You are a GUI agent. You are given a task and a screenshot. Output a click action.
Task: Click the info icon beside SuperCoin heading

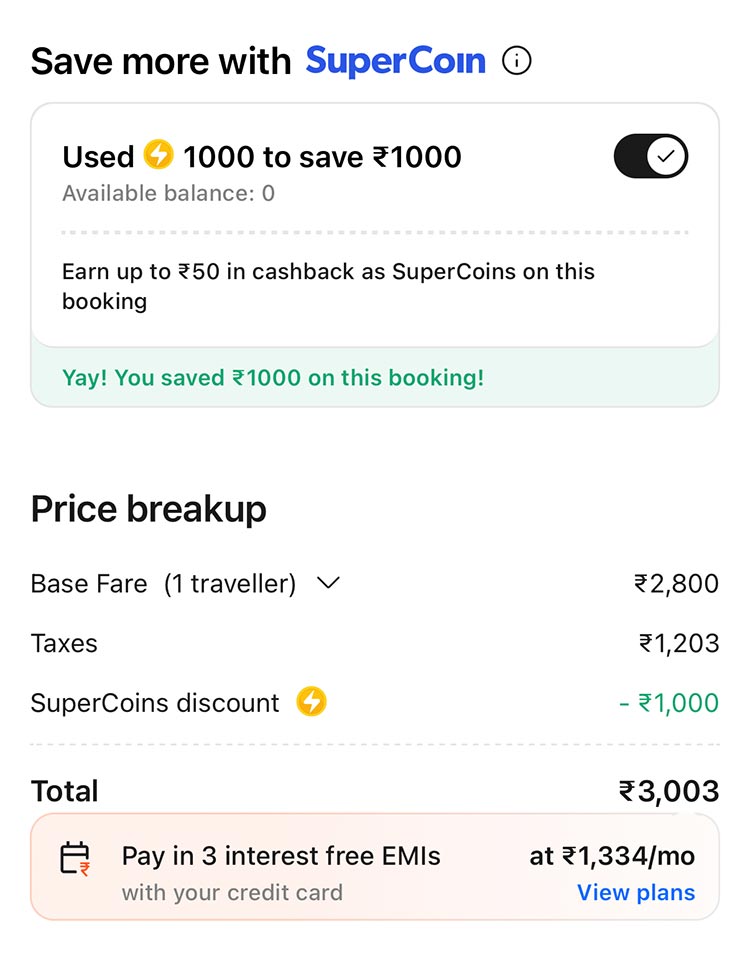point(516,61)
